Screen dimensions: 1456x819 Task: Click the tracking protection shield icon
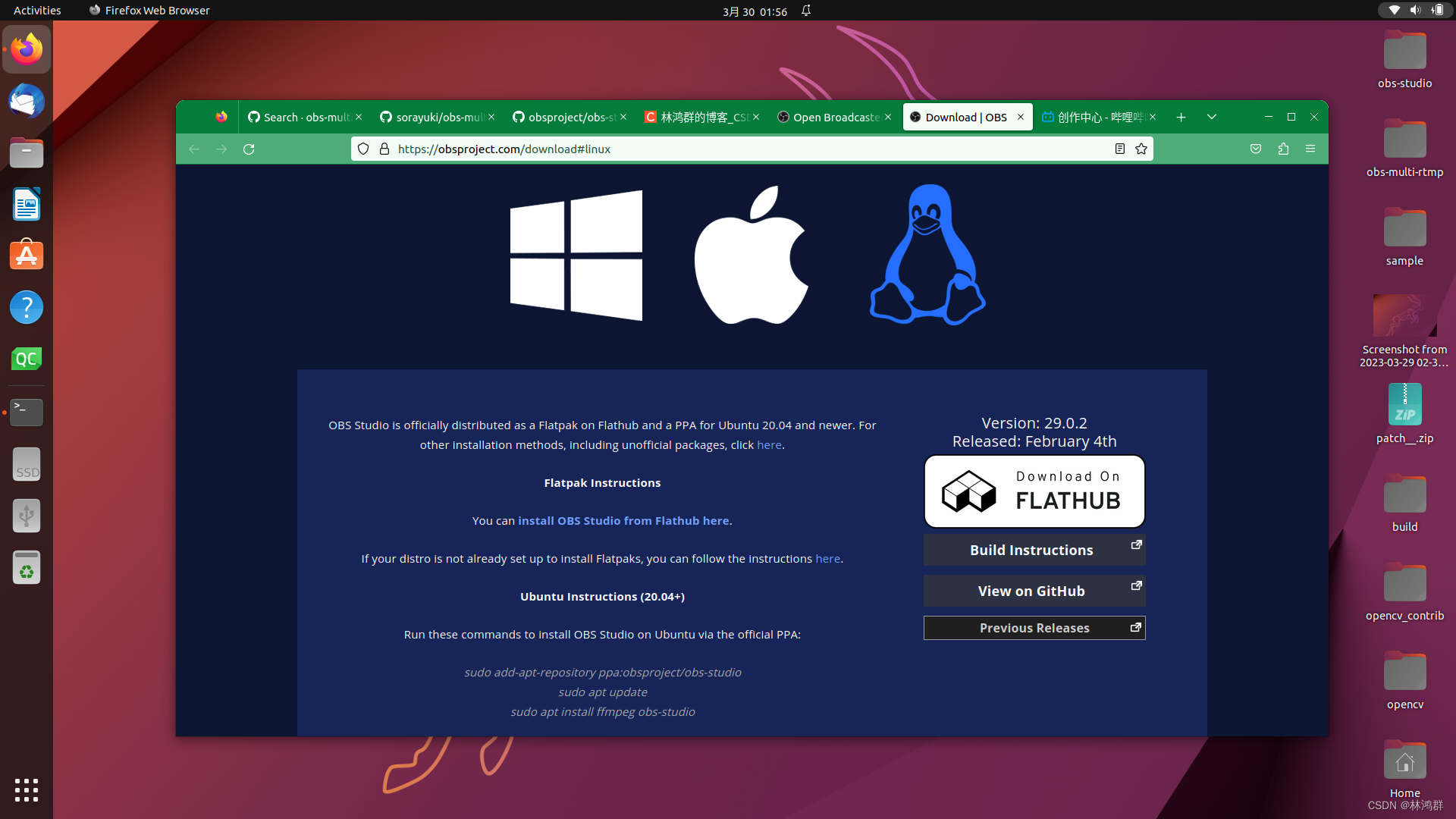[x=363, y=149]
